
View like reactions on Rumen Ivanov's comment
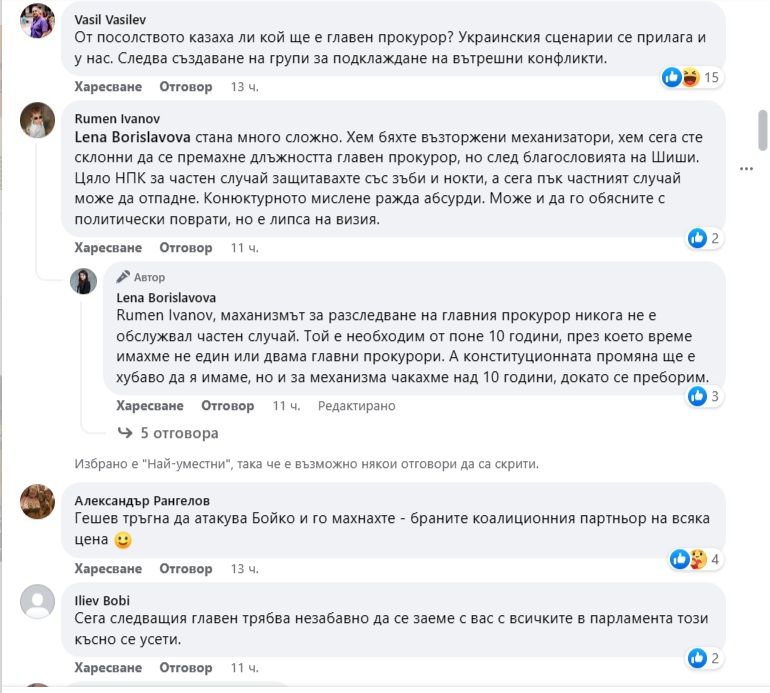(x=703, y=238)
